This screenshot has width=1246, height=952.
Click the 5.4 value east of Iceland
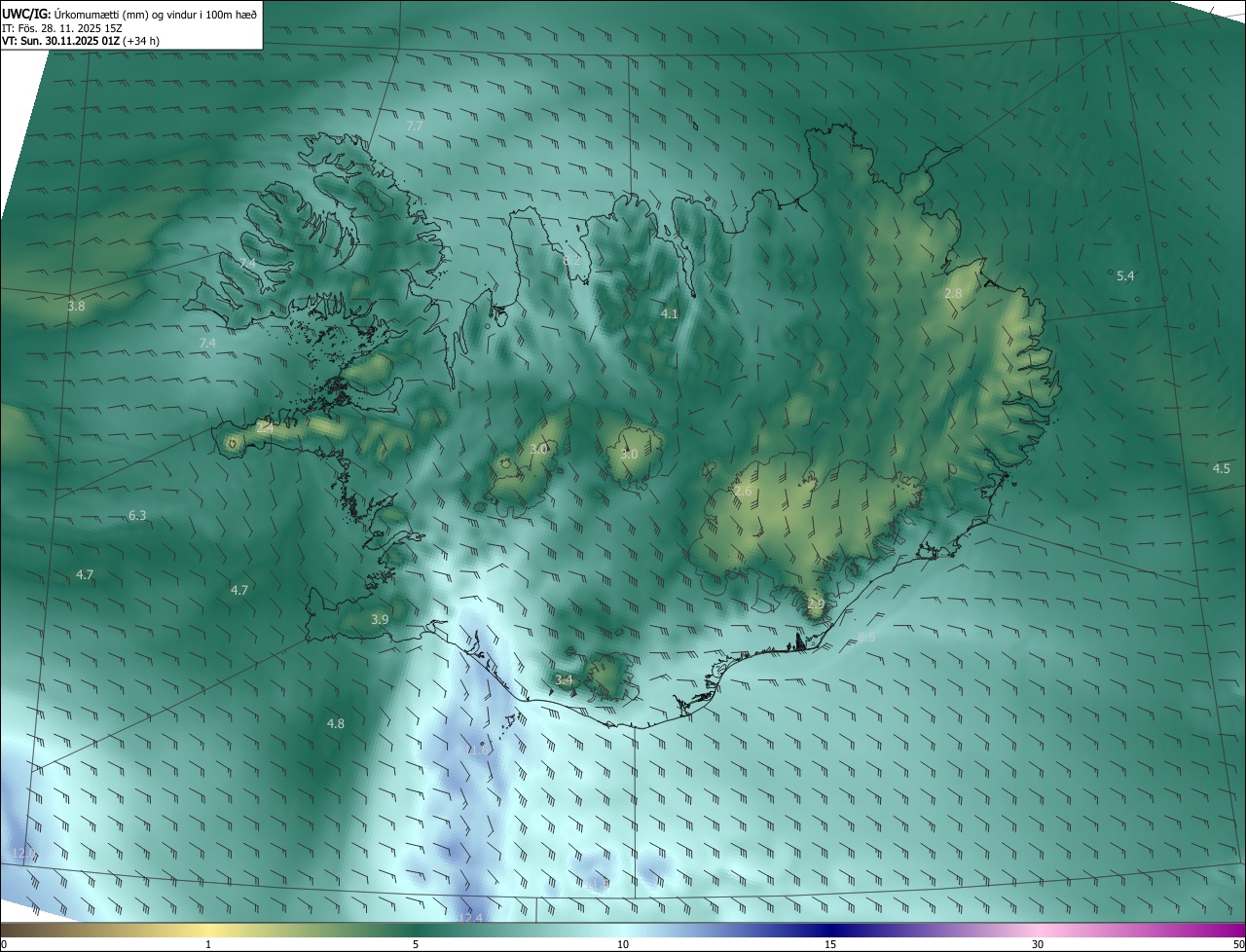click(1125, 275)
